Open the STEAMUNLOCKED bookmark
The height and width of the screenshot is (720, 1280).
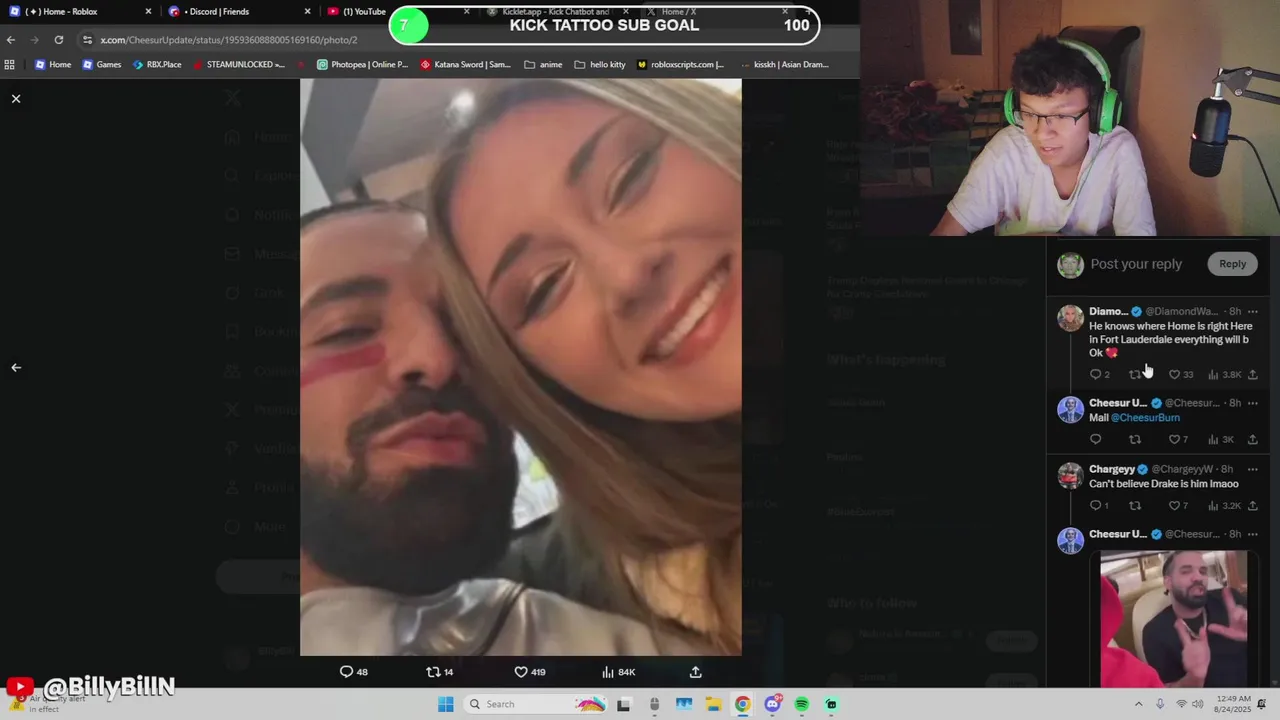click(239, 64)
